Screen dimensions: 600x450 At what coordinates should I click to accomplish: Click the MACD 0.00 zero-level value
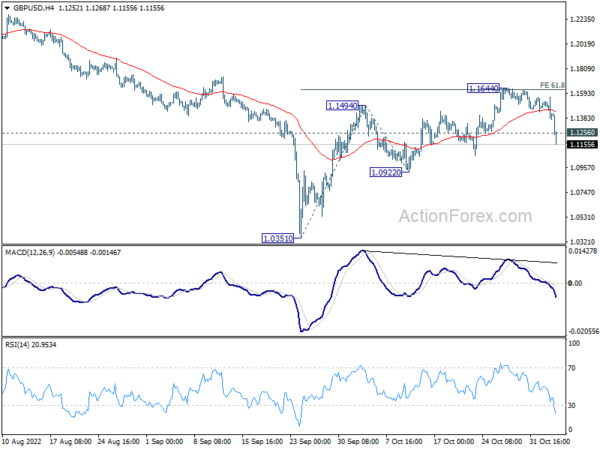pos(575,283)
